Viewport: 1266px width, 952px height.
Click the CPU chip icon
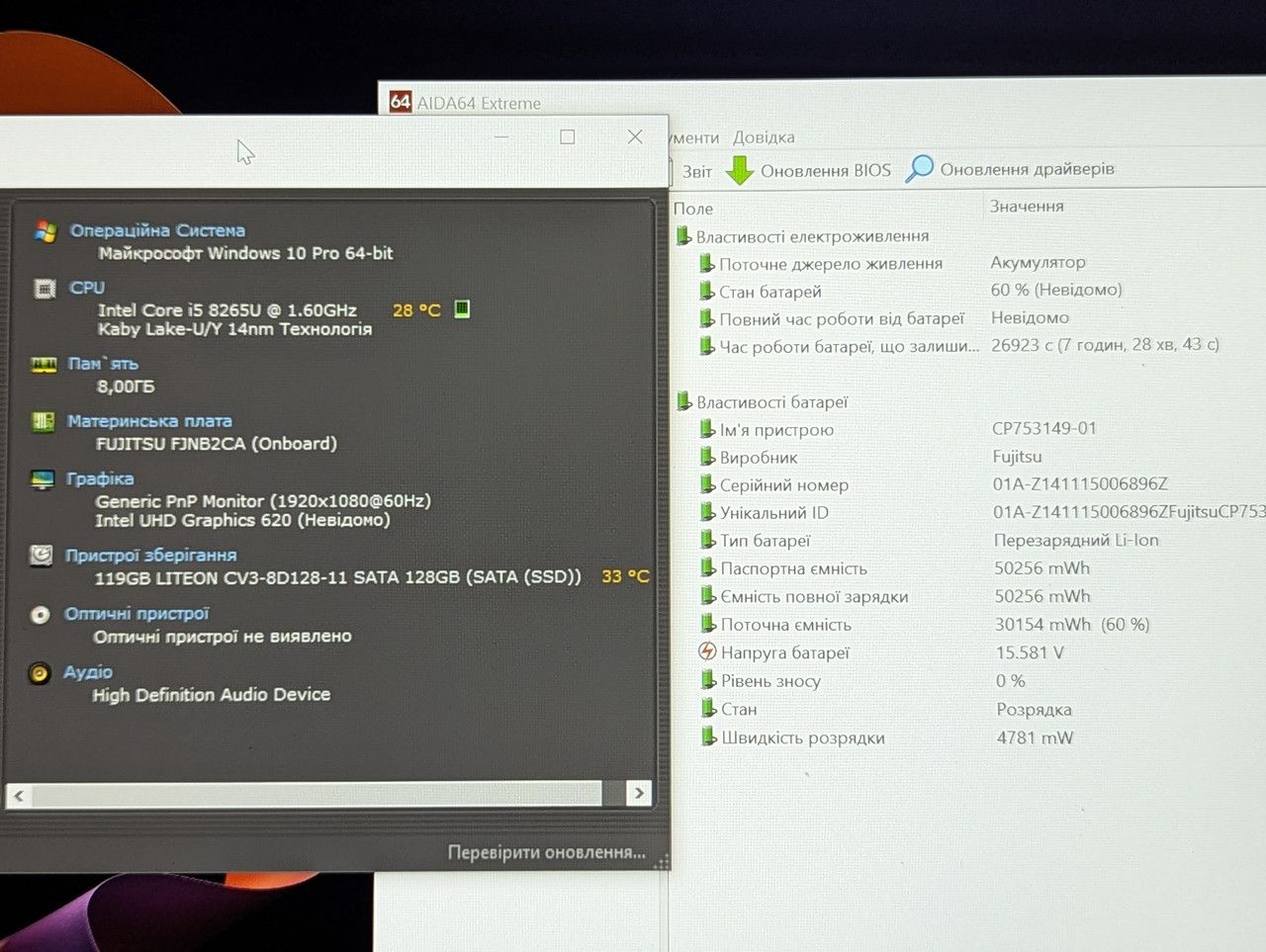(45, 289)
